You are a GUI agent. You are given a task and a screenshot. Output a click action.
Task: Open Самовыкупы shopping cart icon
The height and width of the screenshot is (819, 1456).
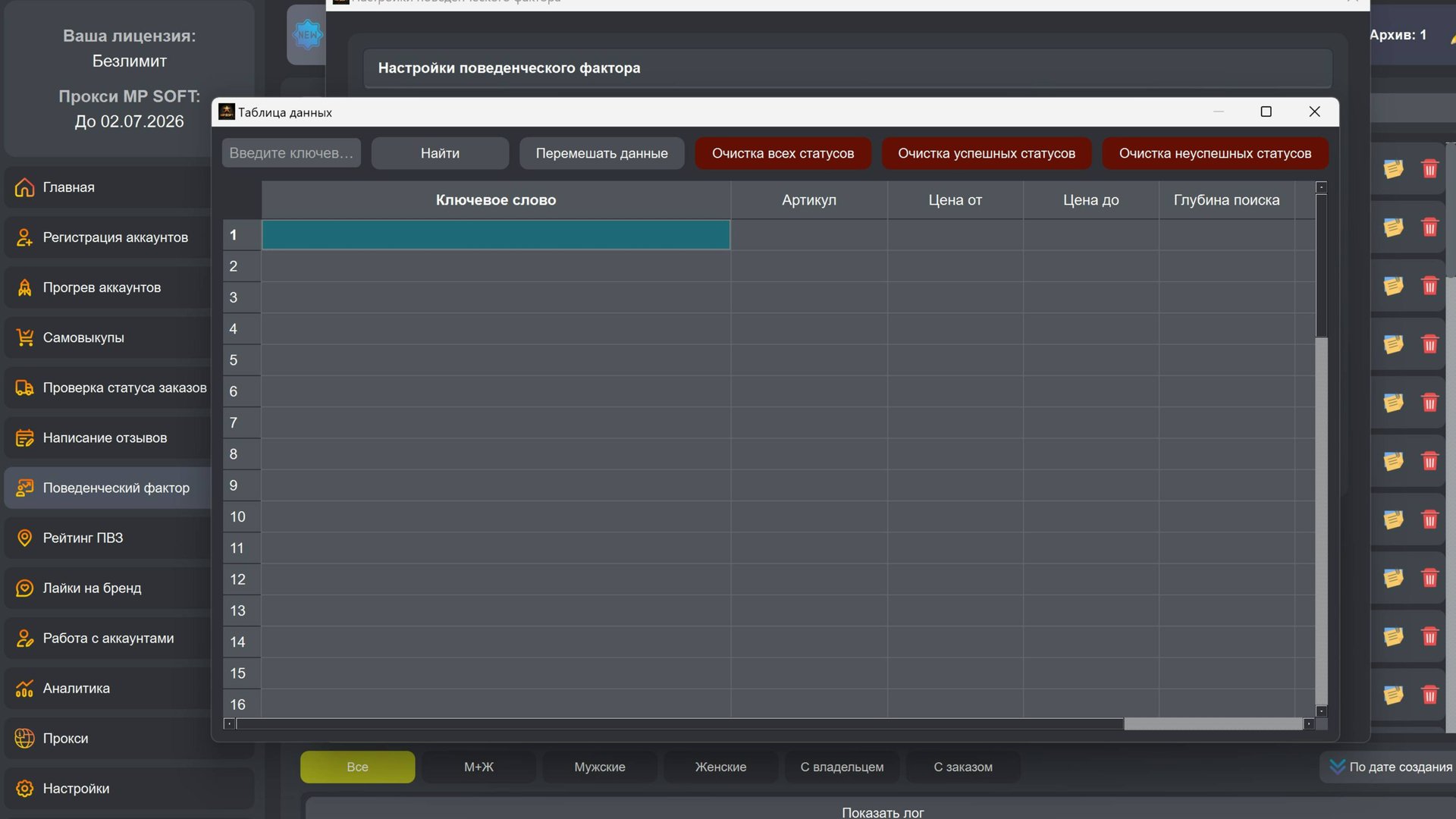[x=24, y=337]
